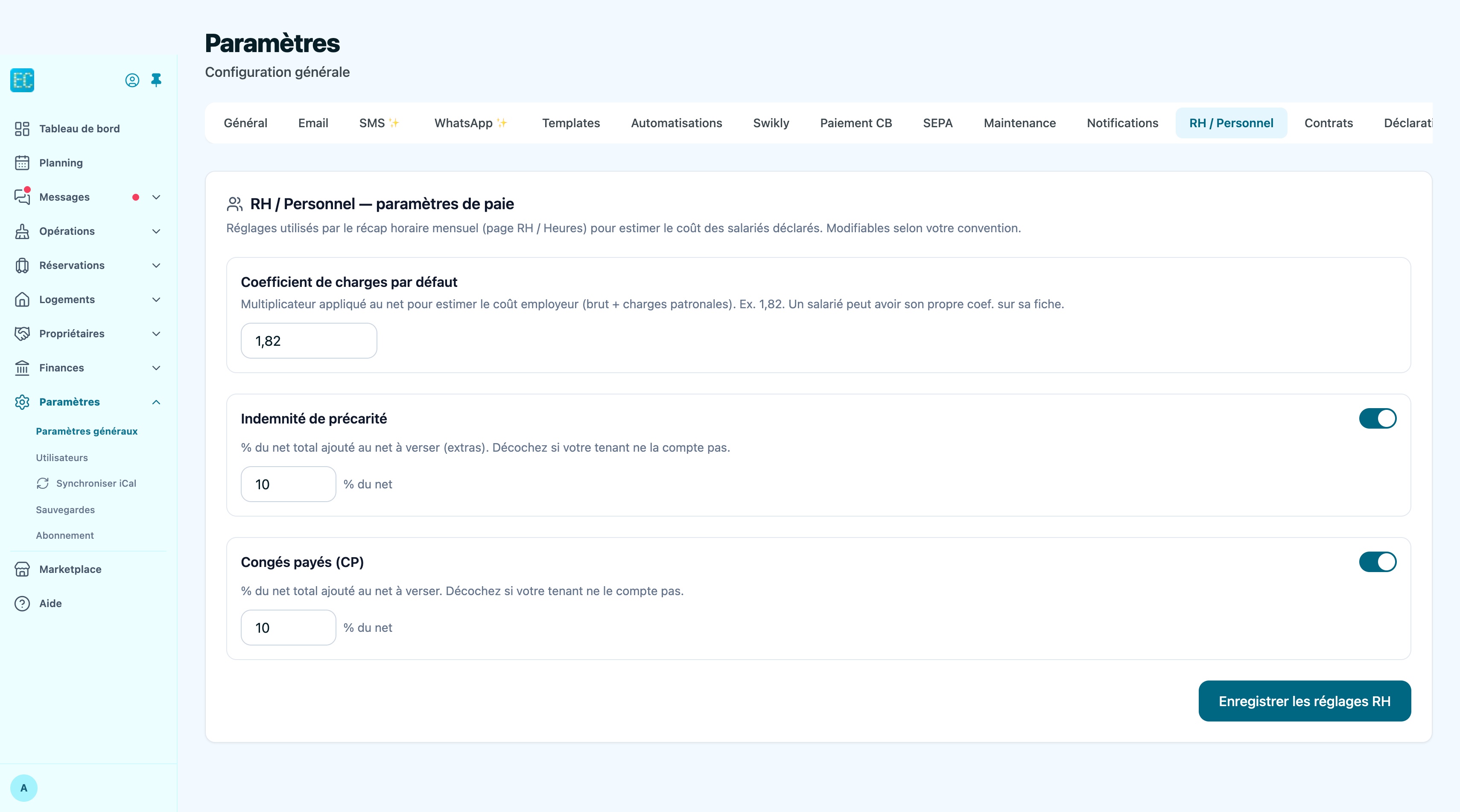Click the Tableau de bord dashboard icon

[22, 129]
